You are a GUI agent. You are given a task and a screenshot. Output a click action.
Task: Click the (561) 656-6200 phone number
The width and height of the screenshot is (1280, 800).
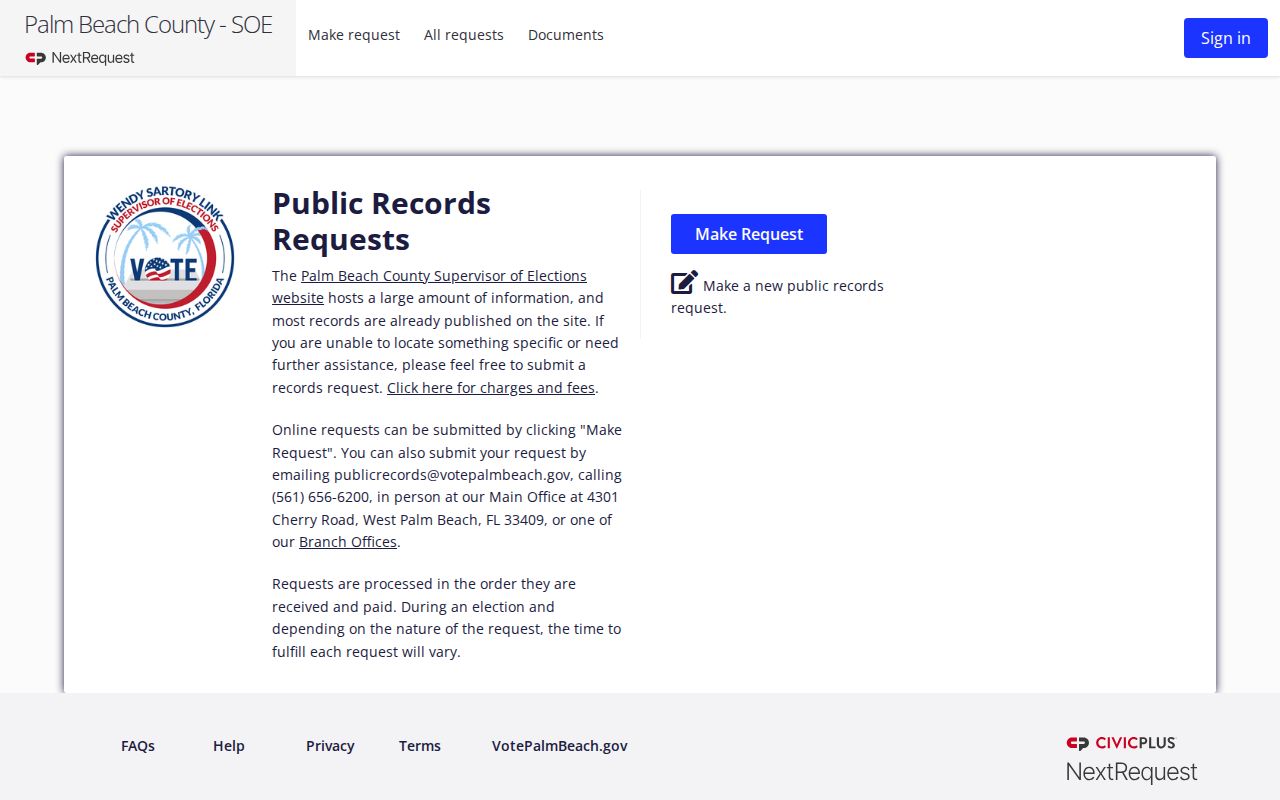[x=322, y=497]
